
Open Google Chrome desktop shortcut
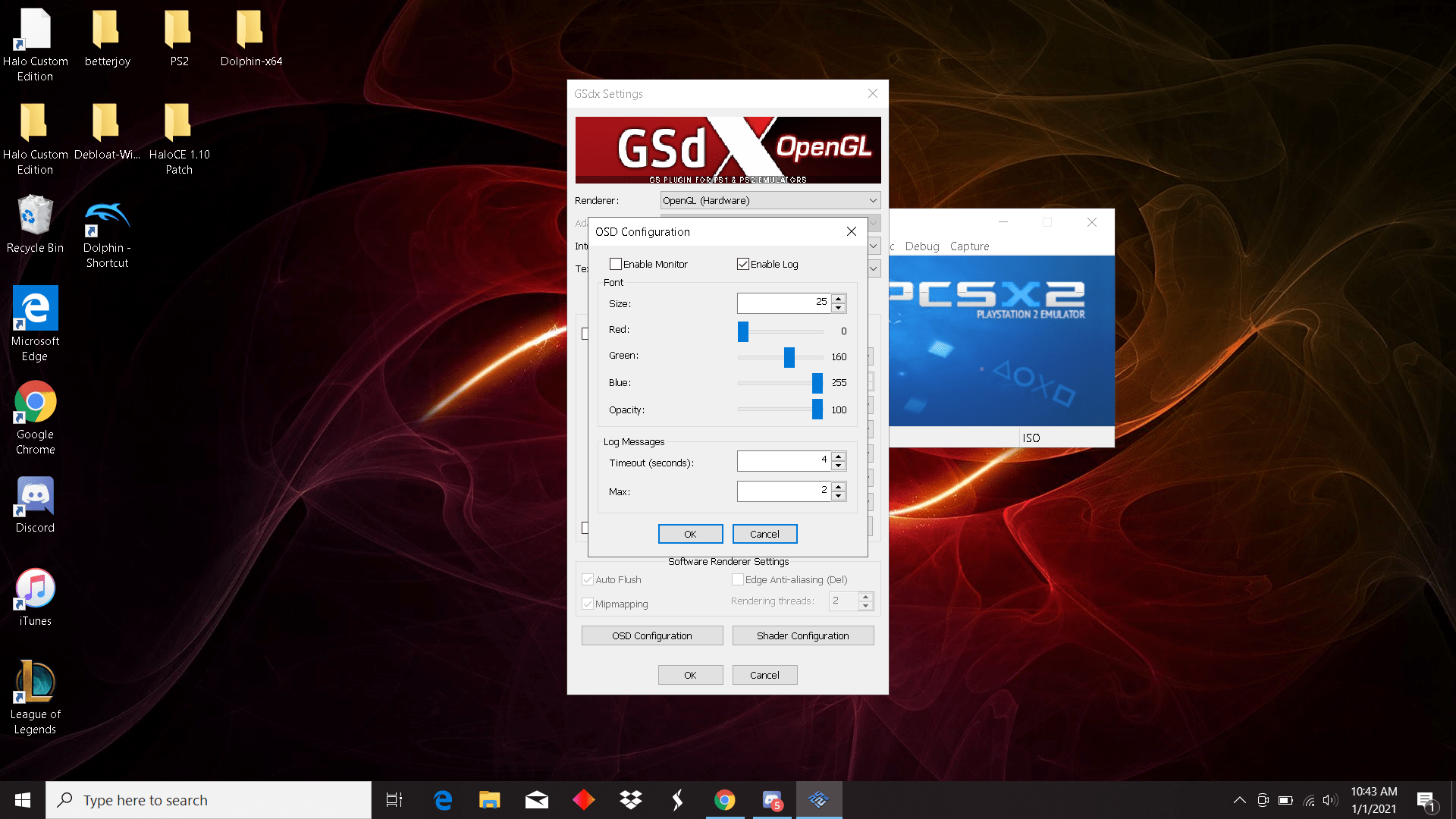coord(35,403)
